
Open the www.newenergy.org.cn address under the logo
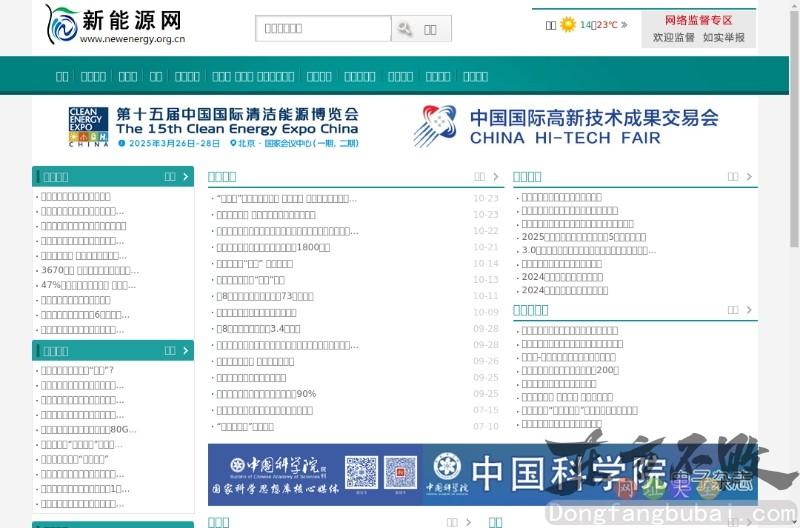(x=133, y=39)
